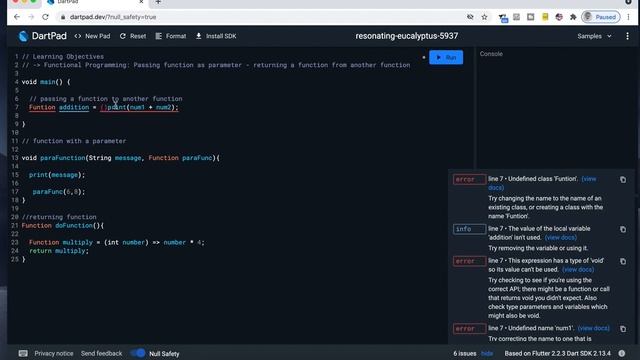Go back in browser history
Screen dimensions: 640x360
click(17, 17)
